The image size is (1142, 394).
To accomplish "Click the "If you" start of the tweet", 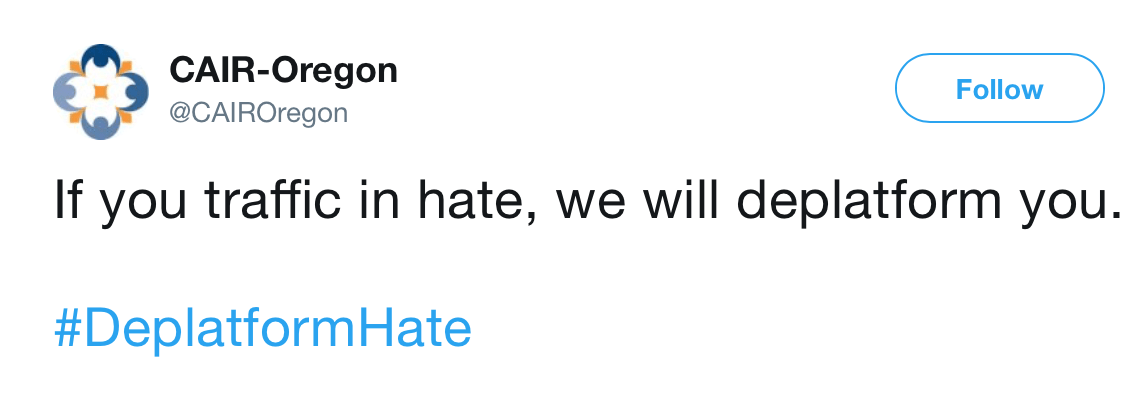I will coord(119,202).
